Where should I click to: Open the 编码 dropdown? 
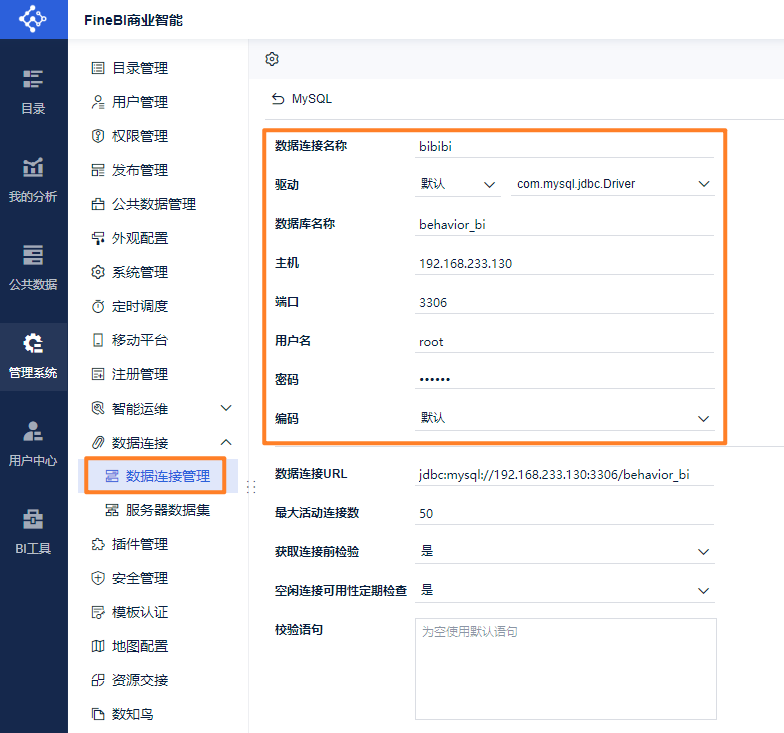[x=564, y=418]
